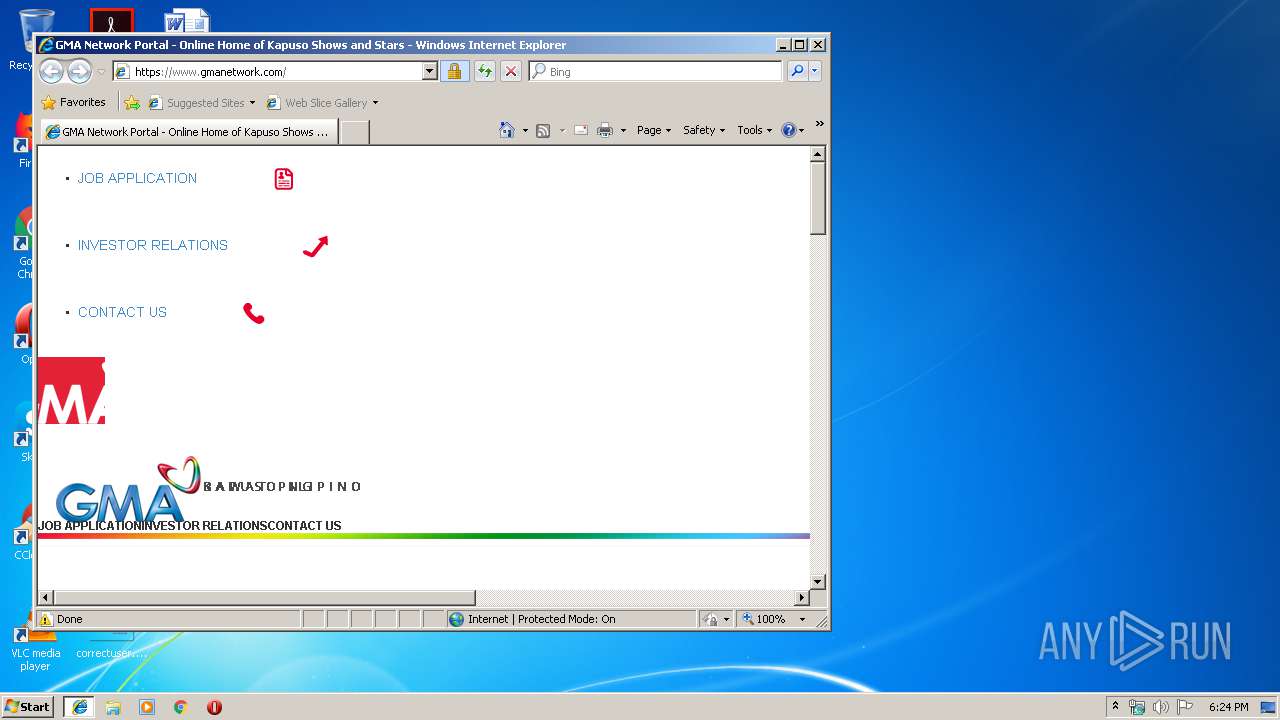Click the vertical scrollbar up arrow

pyautogui.click(x=817, y=154)
